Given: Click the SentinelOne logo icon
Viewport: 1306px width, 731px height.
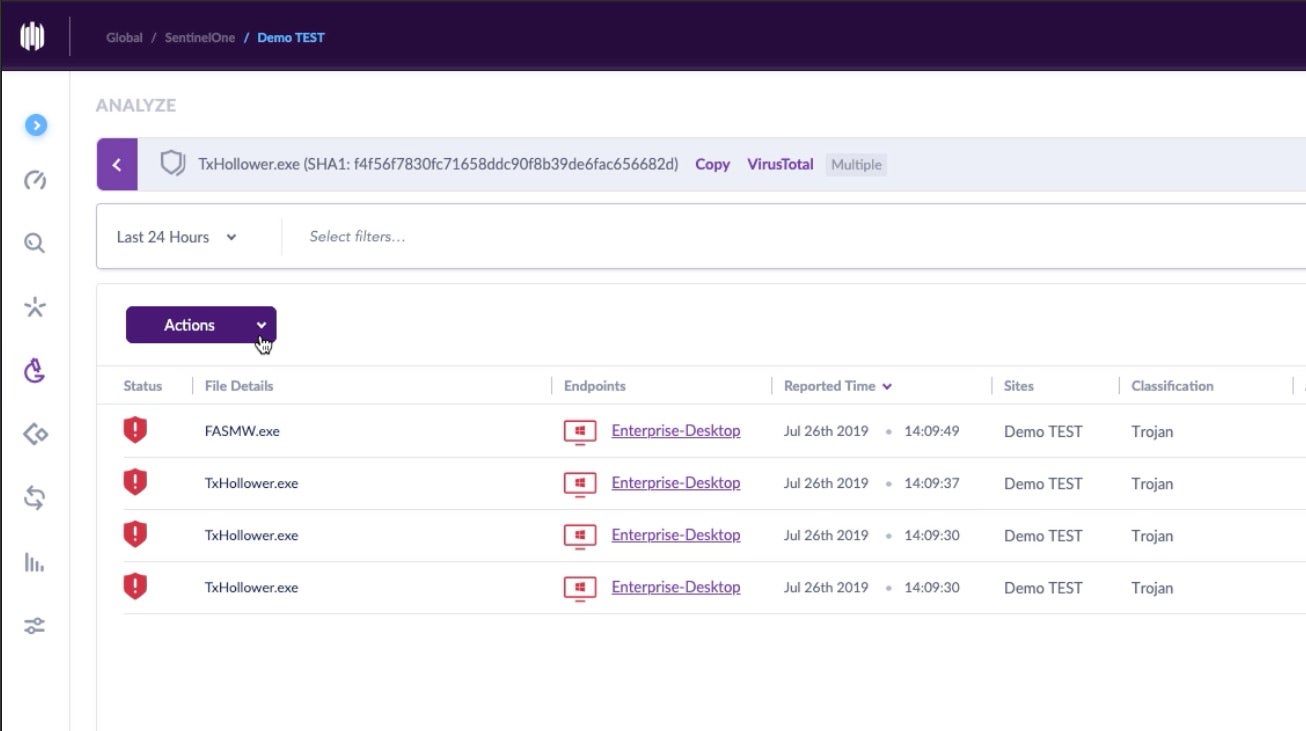Looking at the screenshot, I should [33, 37].
